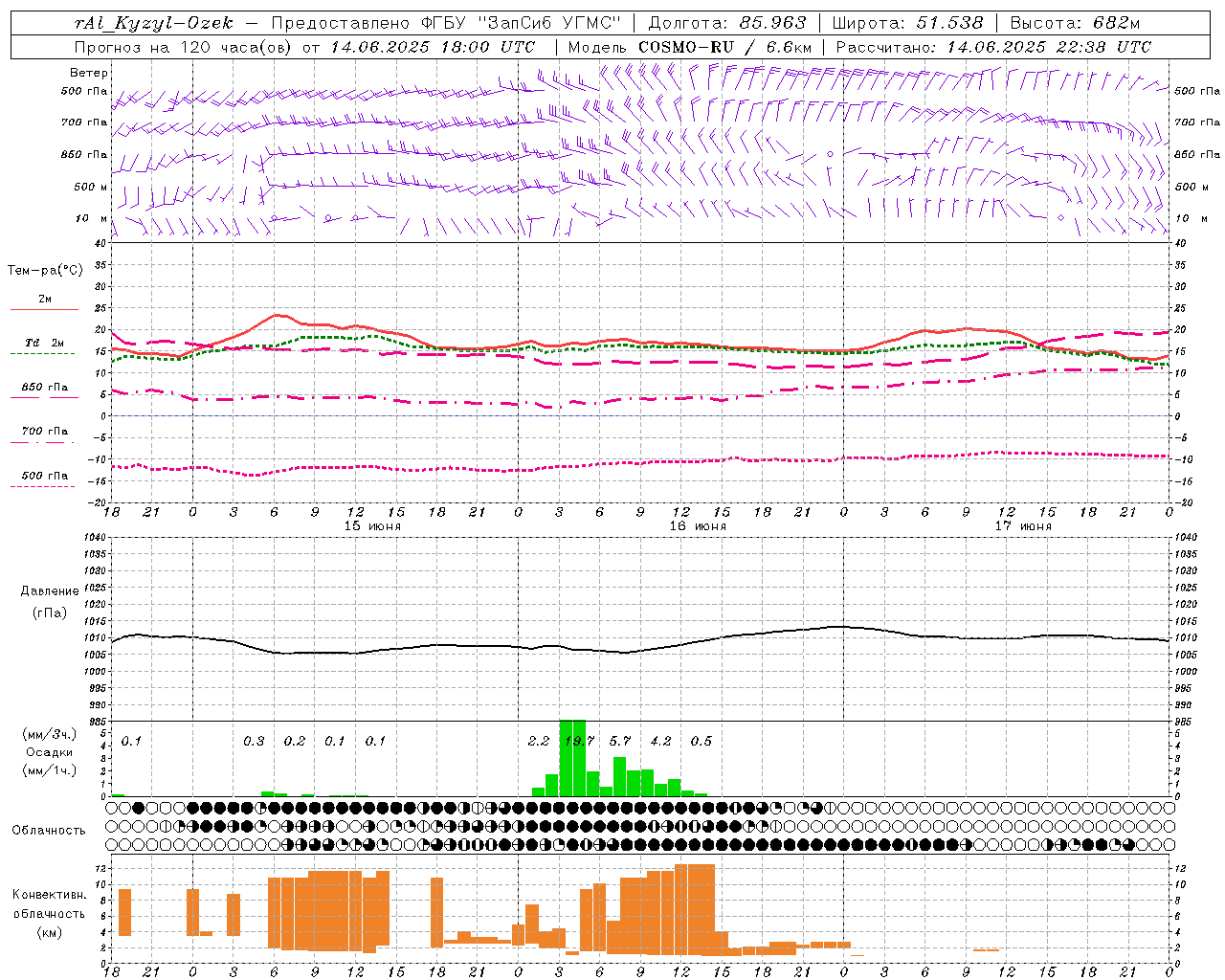The image size is (1225, 980).
Task: Click the (мм/3ч.) precipitation unit label
Action: coord(50,734)
